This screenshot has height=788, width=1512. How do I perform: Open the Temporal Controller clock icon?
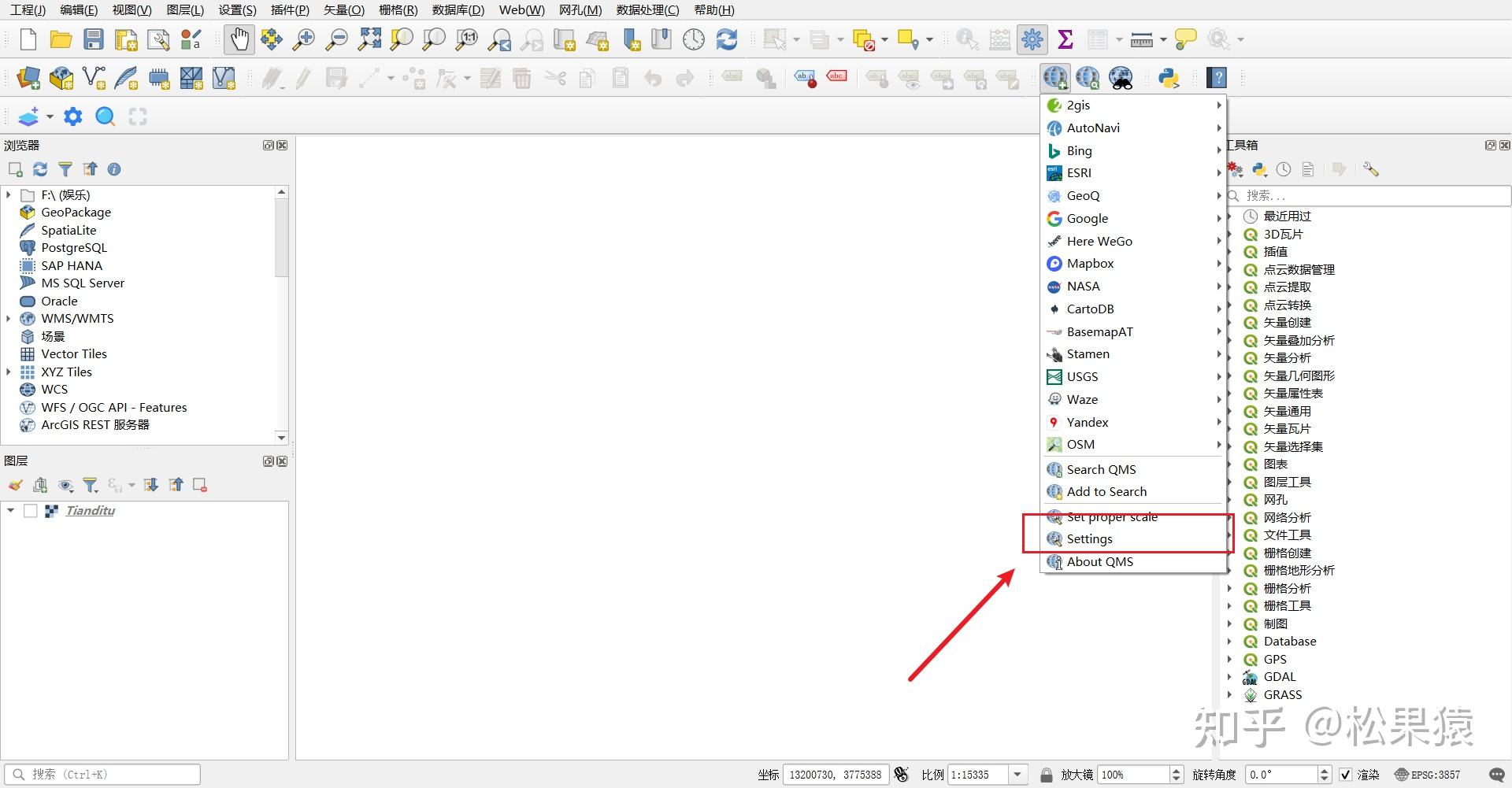694,39
